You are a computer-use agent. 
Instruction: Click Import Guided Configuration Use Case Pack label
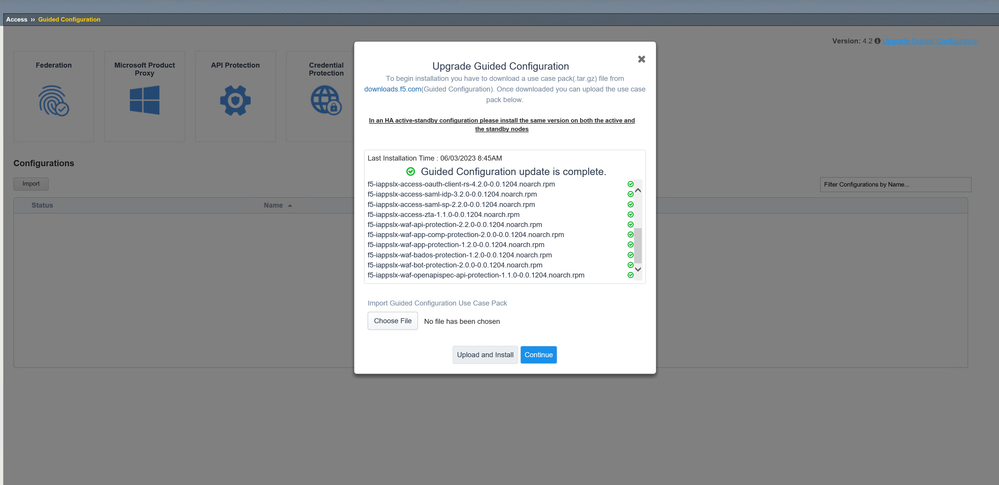437,303
